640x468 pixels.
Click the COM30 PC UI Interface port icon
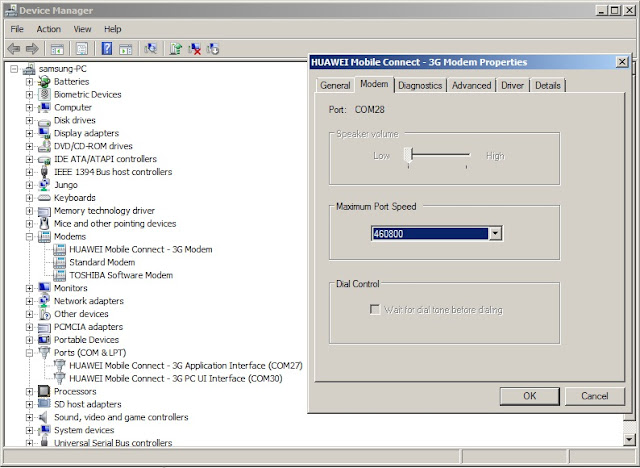click(60, 378)
